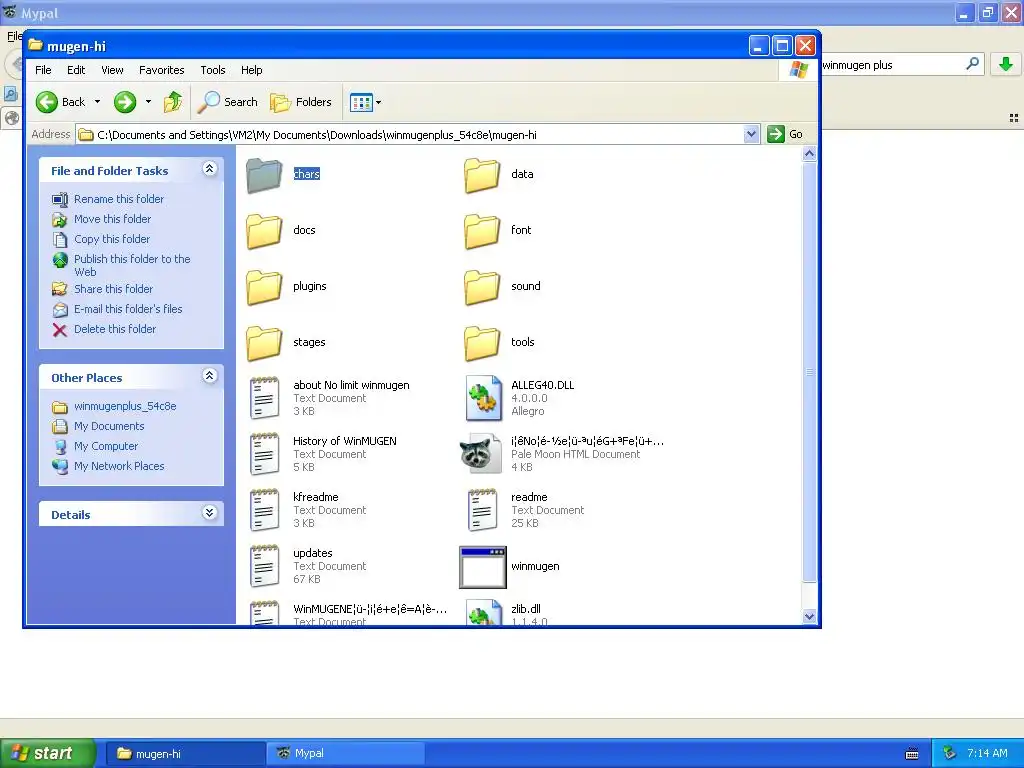Viewport: 1024px width, 768px height.
Task: Select the stages folder icon
Action: tap(264, 342)
